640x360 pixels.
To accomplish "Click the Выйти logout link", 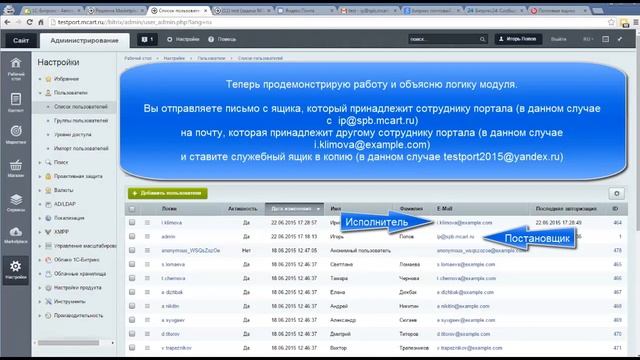I will click(x=558, y=39).
